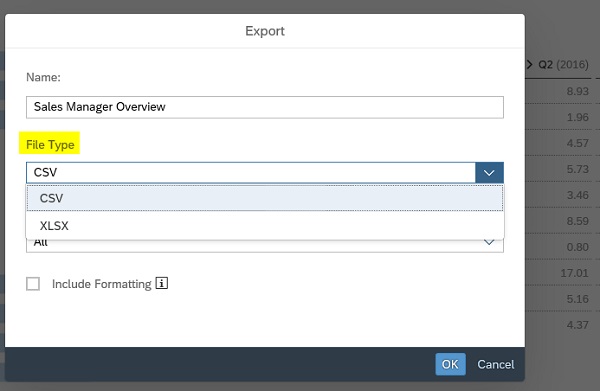This screenshot has height=391, width=600.
Task: Click the table cell showing 5.73
Action: coord(577,169)
